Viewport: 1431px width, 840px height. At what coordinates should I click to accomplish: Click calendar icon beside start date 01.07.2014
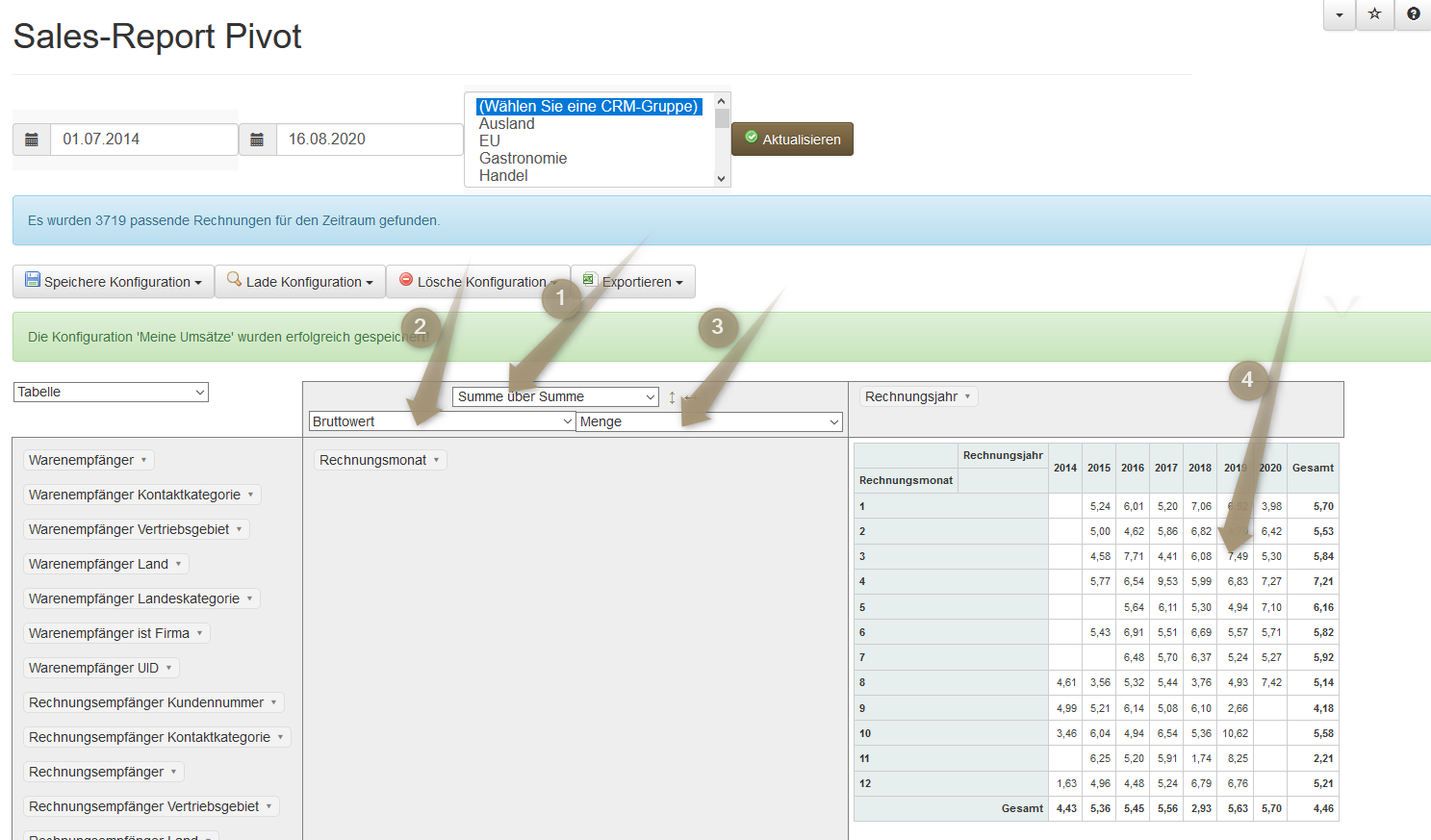point(32,140)
